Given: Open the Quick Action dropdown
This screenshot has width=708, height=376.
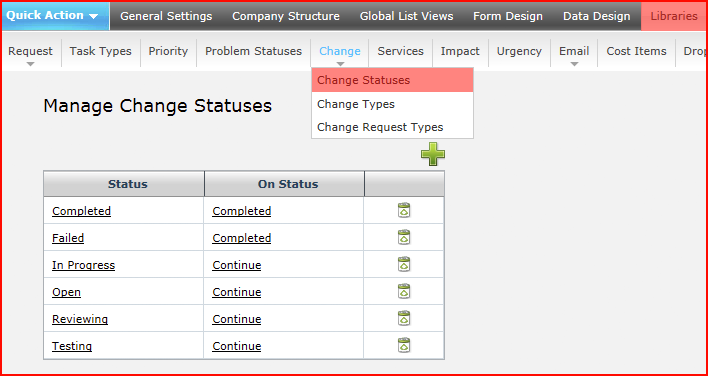Looking at the screenshot, I should click(56, 16).
